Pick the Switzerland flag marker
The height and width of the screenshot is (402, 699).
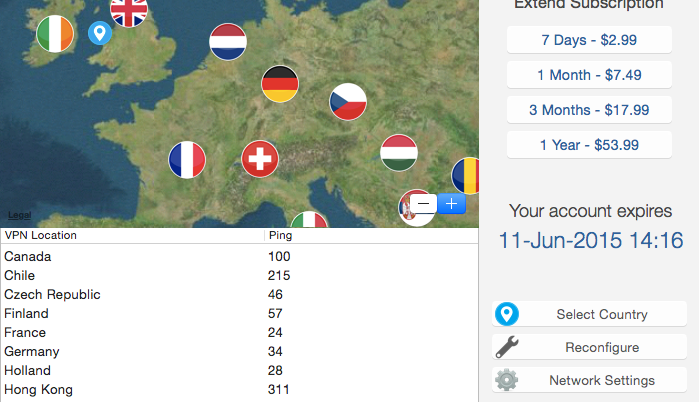point(260,158)
